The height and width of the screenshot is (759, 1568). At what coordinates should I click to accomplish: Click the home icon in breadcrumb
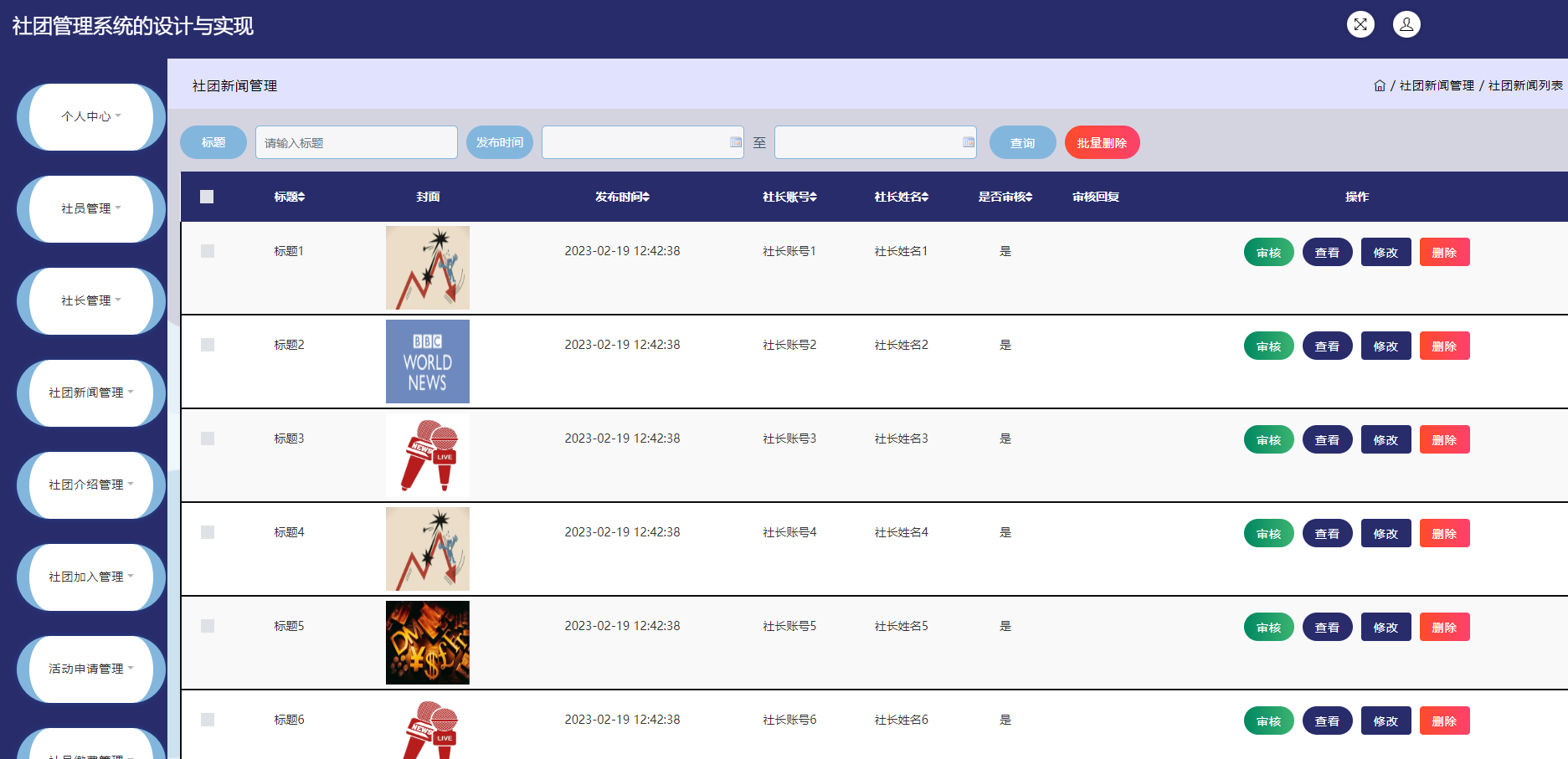1380,85
